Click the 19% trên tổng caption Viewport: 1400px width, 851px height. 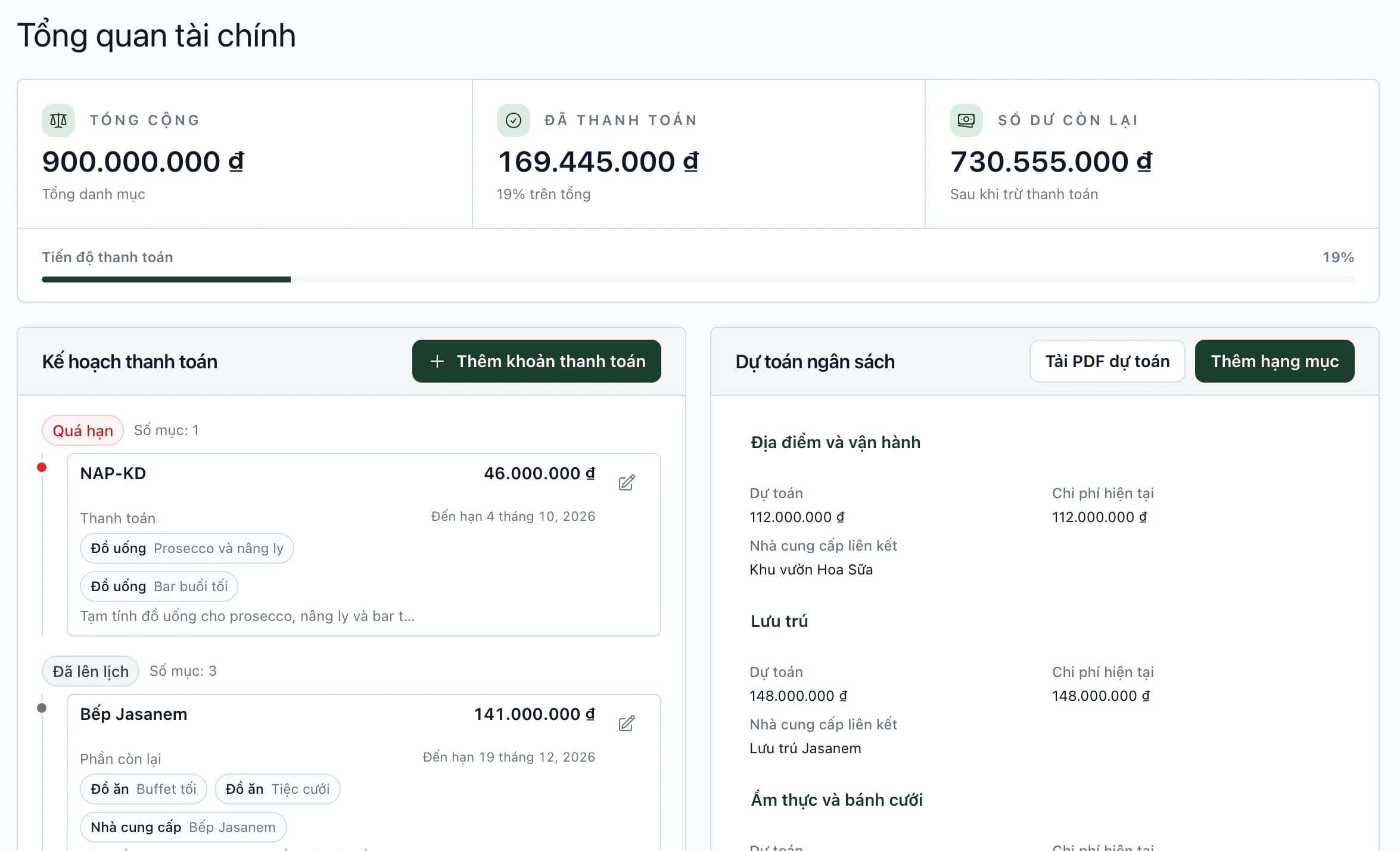[x=543, y=194]
